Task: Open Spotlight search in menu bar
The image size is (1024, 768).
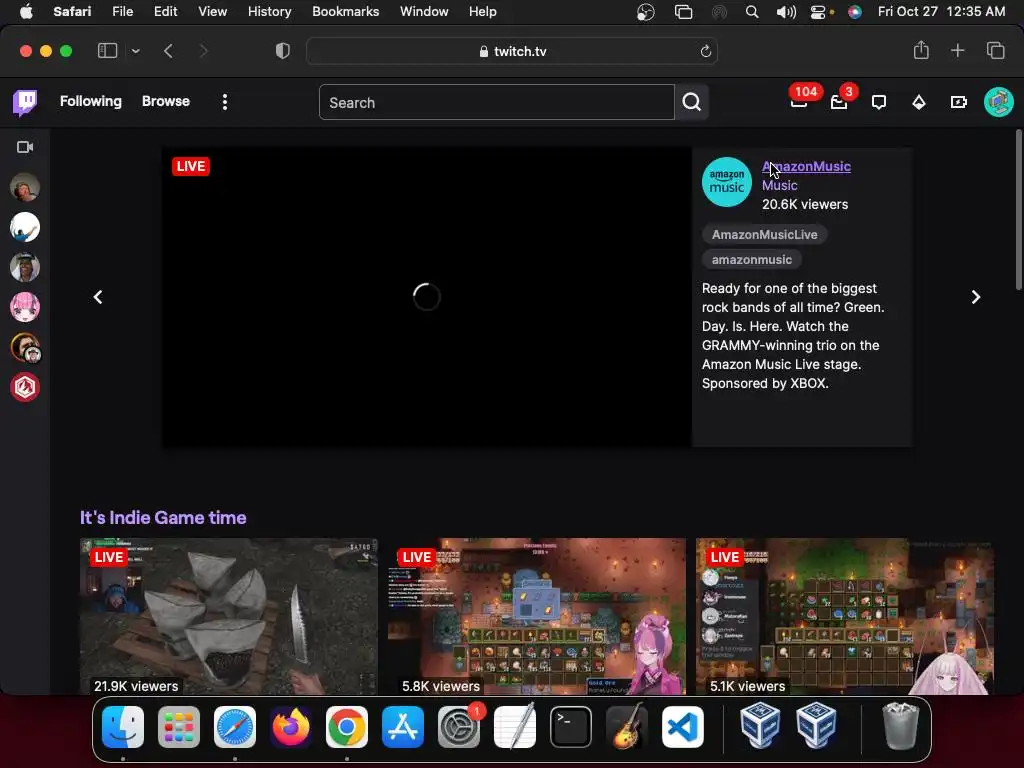Action: pos(752,12)
